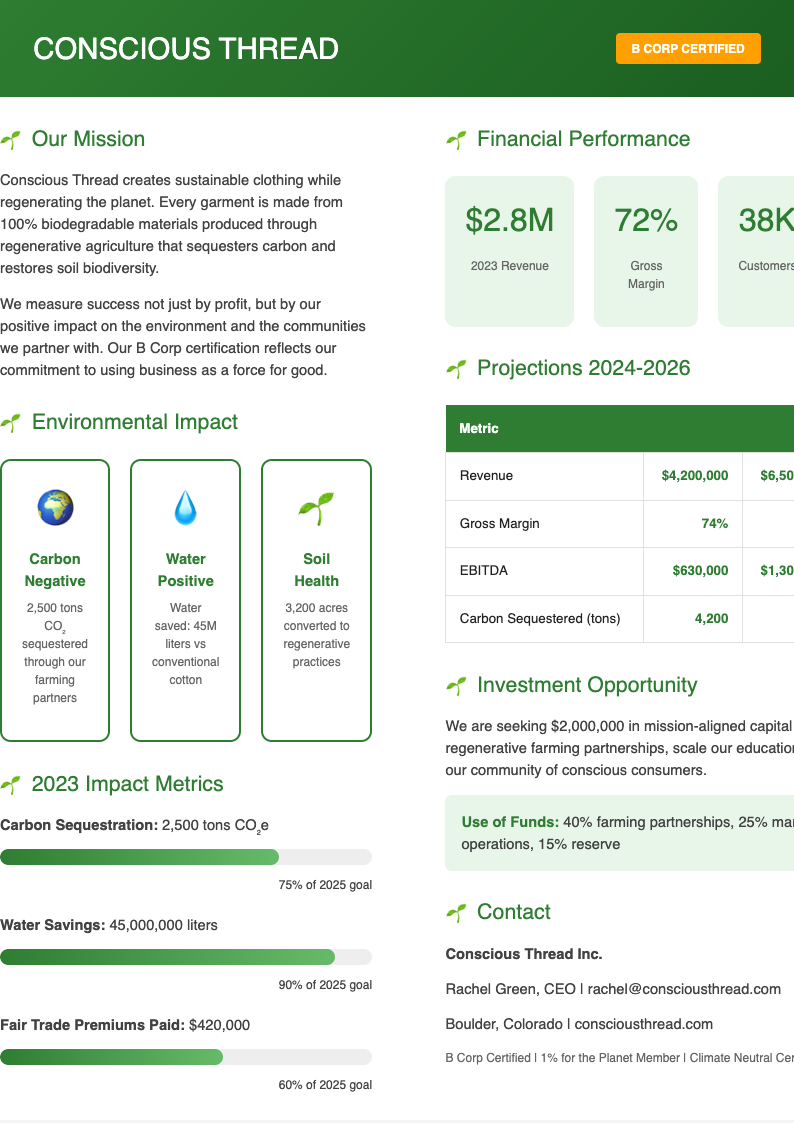This screenshot has height=1123, width=794.
Task: Click the Water Savings progress bar
Action: (x=186, y=957)
